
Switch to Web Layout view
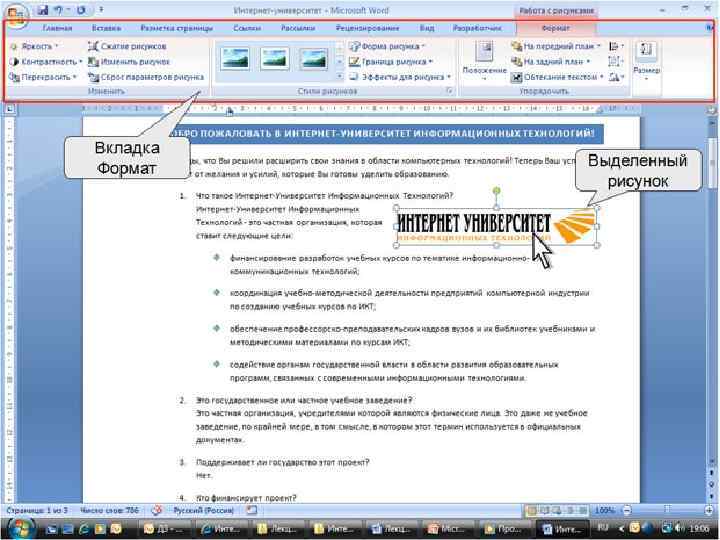(557, 510)
